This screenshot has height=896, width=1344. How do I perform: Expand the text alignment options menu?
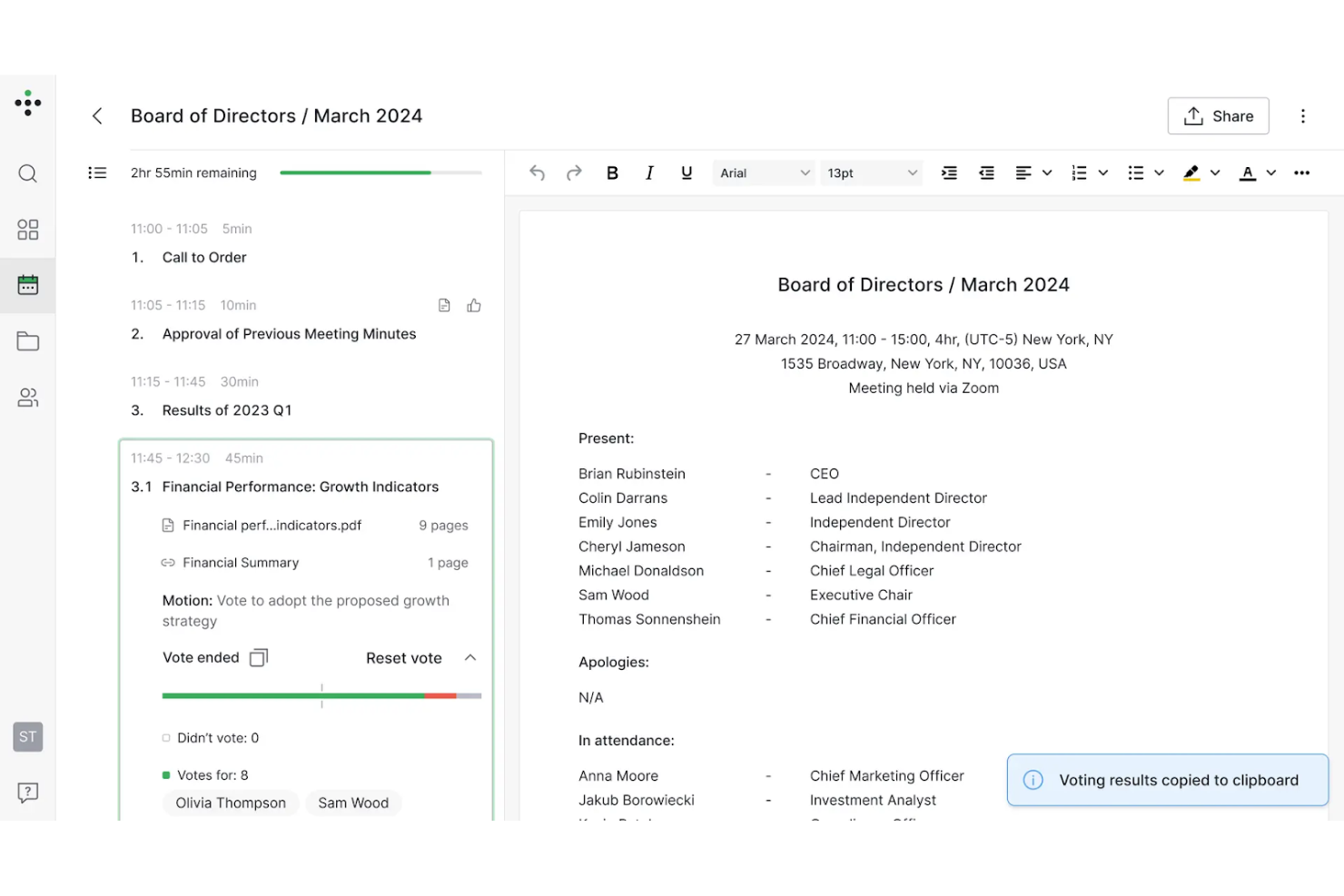(x=1047, y=172)
